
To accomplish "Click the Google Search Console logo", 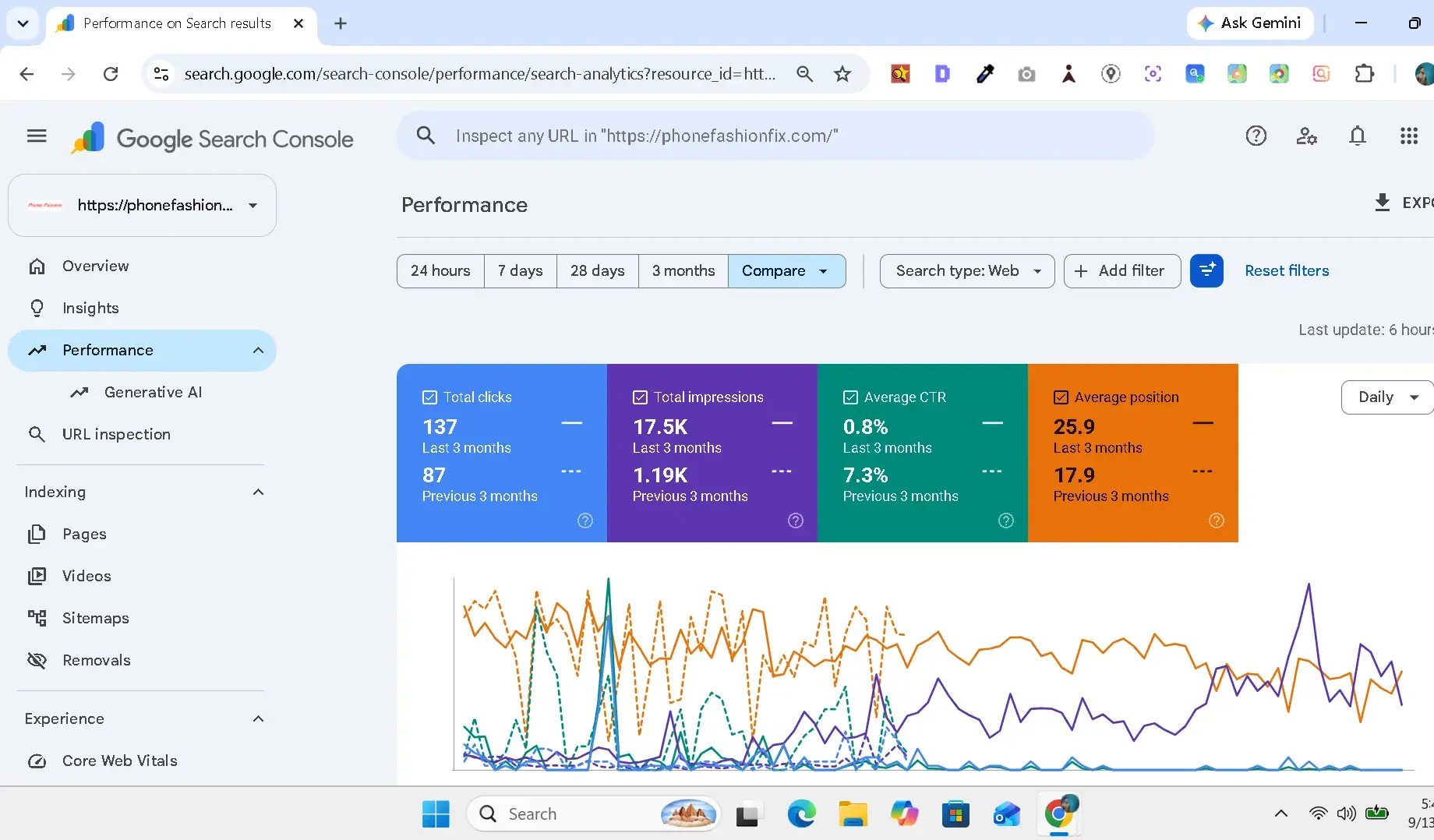I will [x=212, y=138].
